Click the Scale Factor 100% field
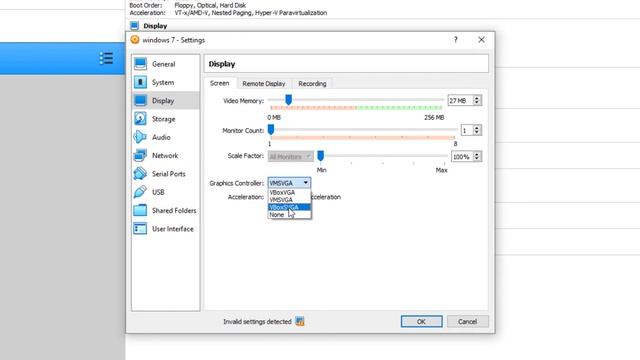The image size is (640, 360). click(462, 157)
